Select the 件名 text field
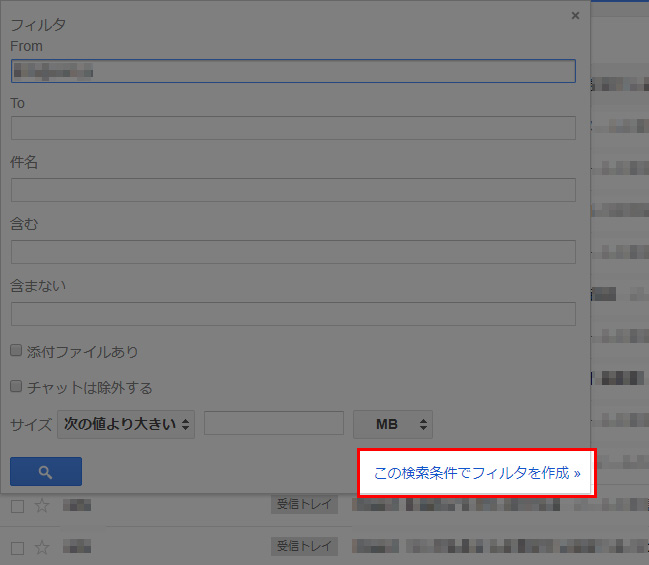The height and width of the screenshot is (565, 649). point(293,190)
